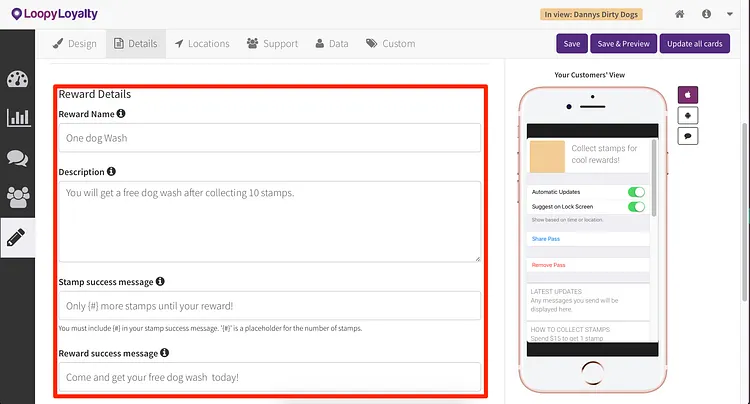Select the pencil edit sidebar icon
The height and width of the screenshot is (404, 750).
click(16, 238)
